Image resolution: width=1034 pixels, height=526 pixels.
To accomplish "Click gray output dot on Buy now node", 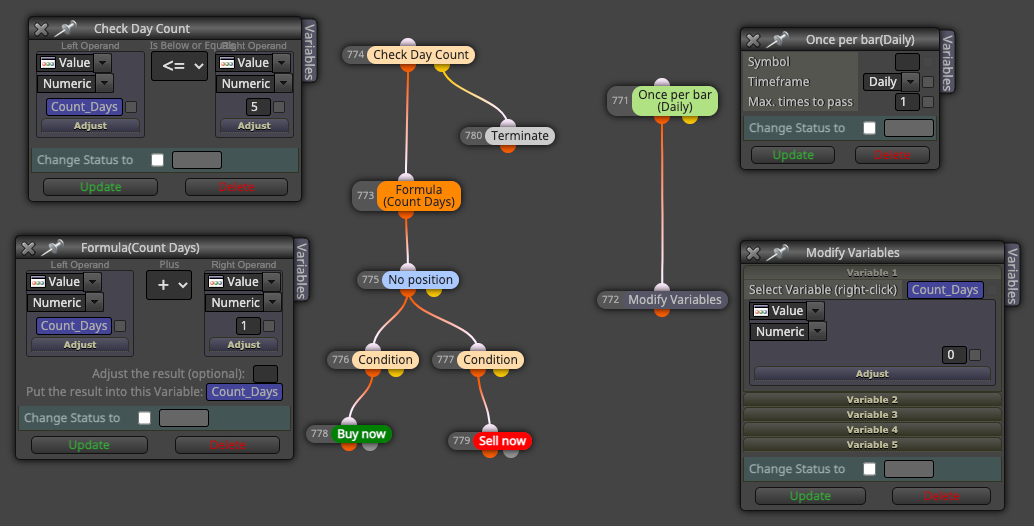I will pos(370,445).
